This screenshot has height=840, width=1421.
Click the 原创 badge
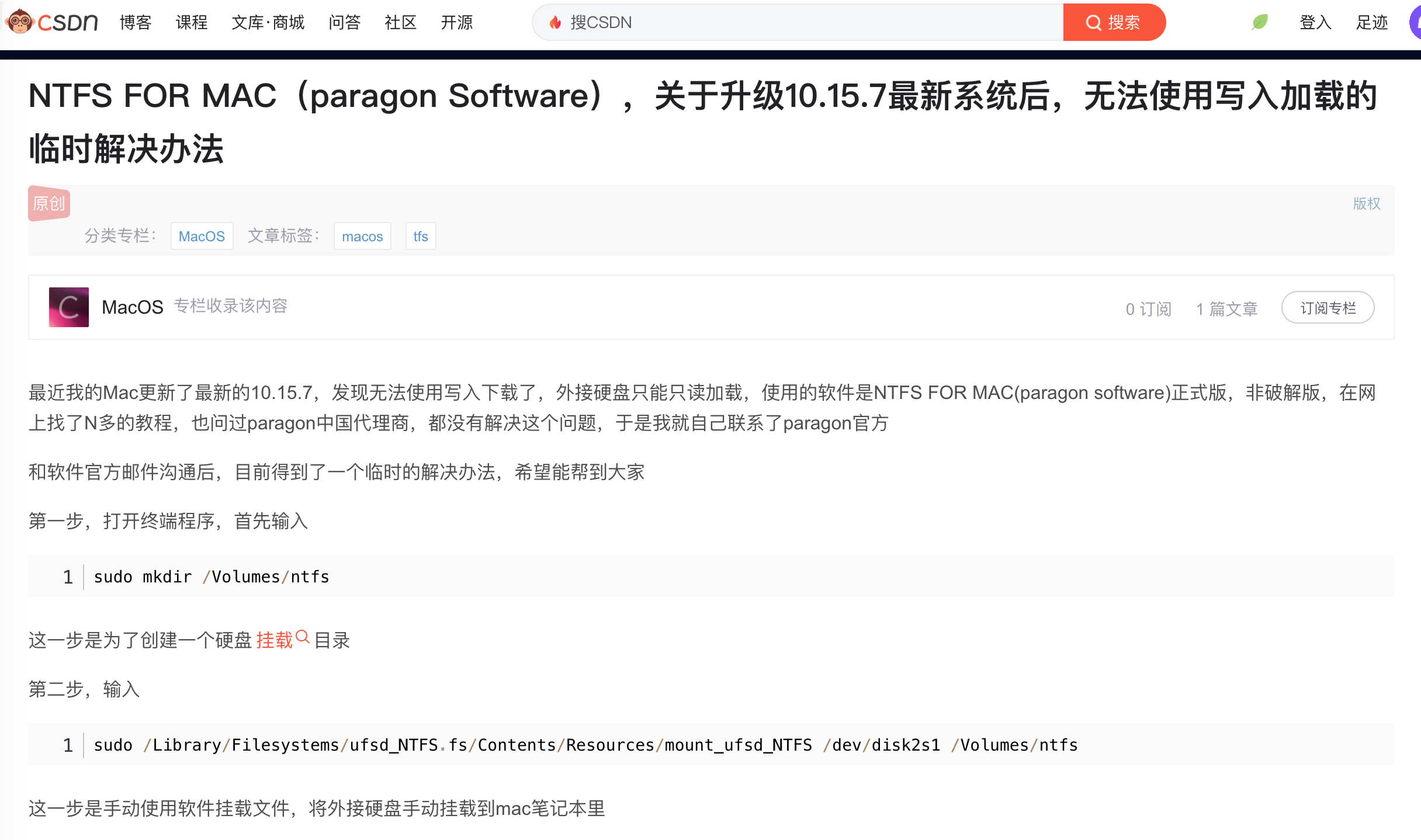tap(49, 203)
